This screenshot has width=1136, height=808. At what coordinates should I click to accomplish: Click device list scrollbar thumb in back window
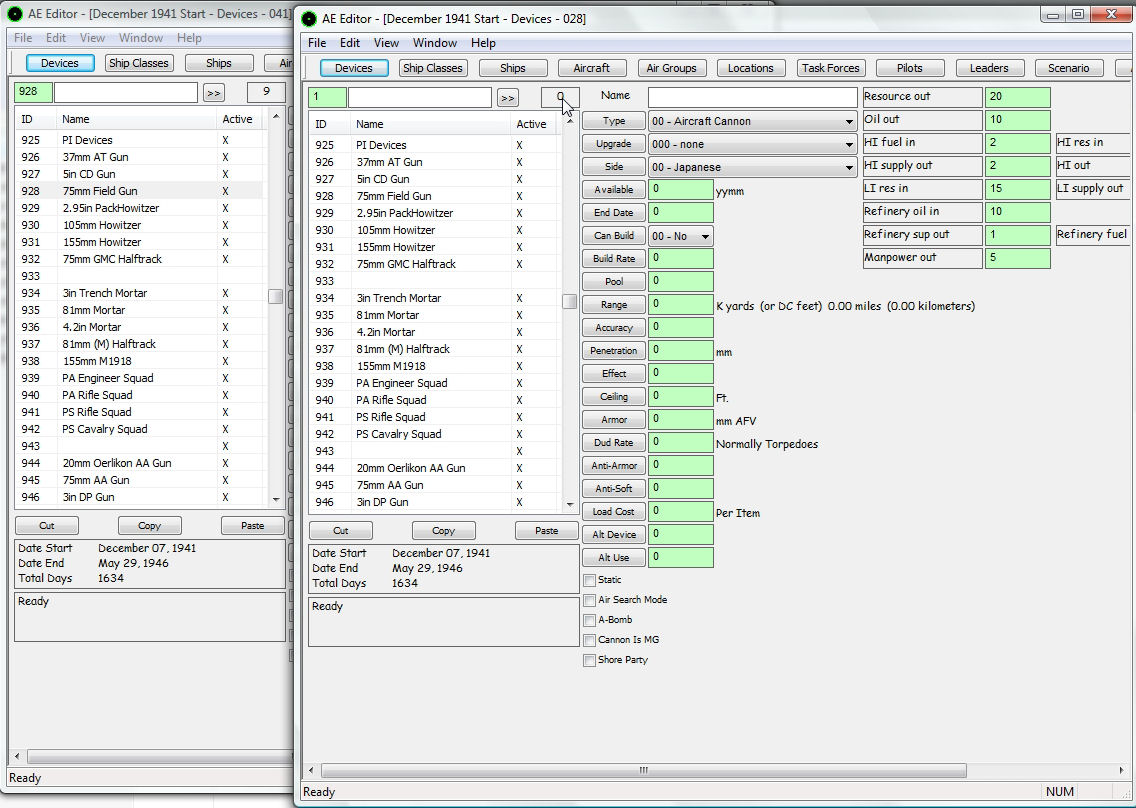pos(275,296)
